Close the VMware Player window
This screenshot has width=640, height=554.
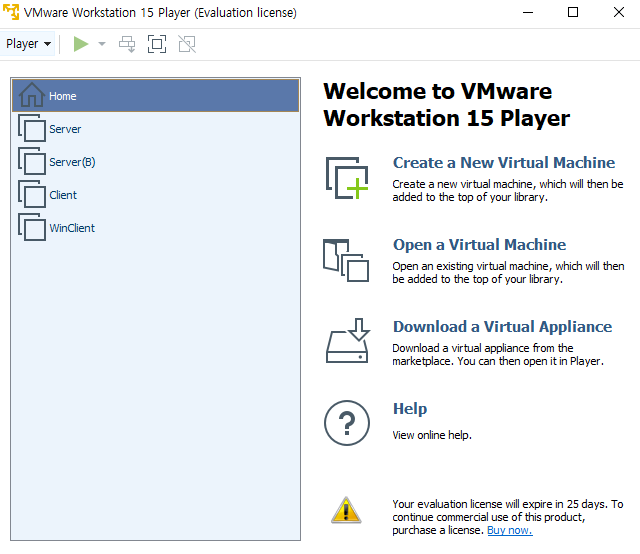pyautogui.click(x=619, y=12)
